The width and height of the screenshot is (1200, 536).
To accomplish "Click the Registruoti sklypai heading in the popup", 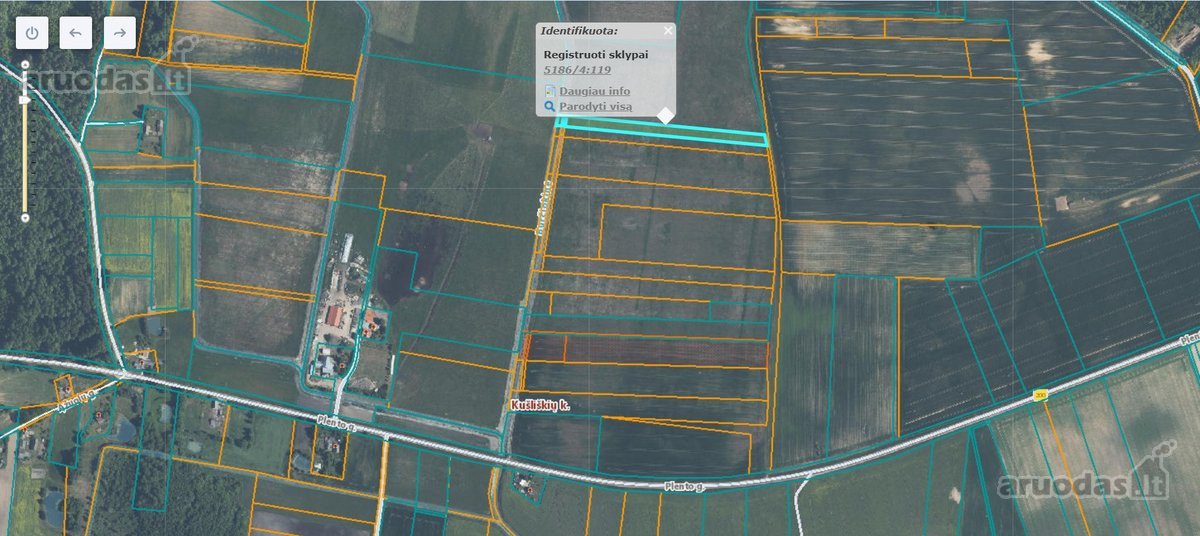I will coord(596,54).
